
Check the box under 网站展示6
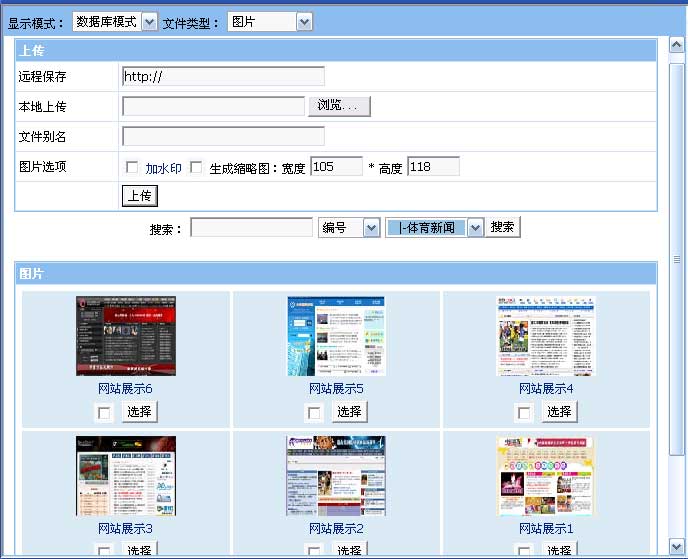(x=105, y=412)
